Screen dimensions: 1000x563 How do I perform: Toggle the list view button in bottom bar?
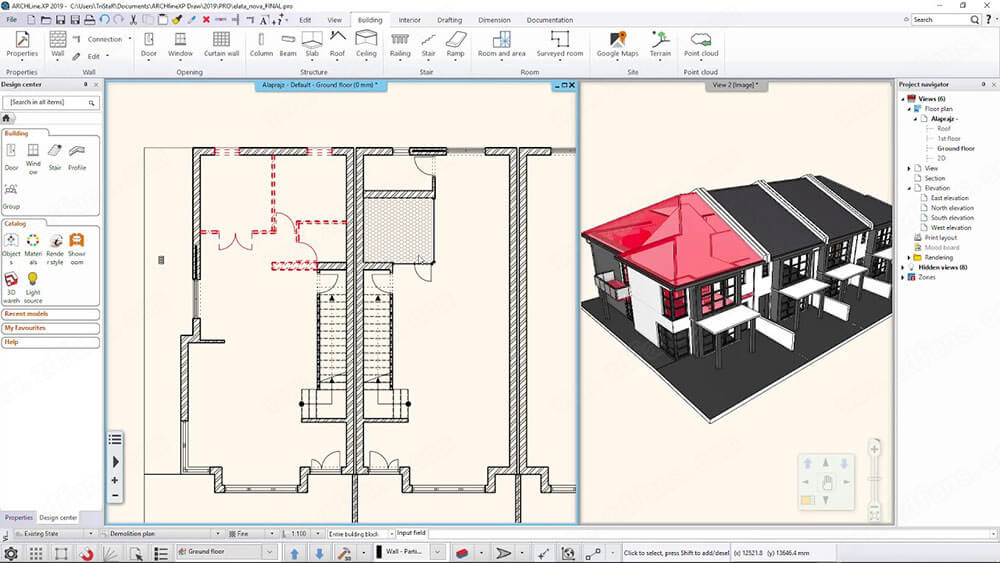tap(161, 553)
